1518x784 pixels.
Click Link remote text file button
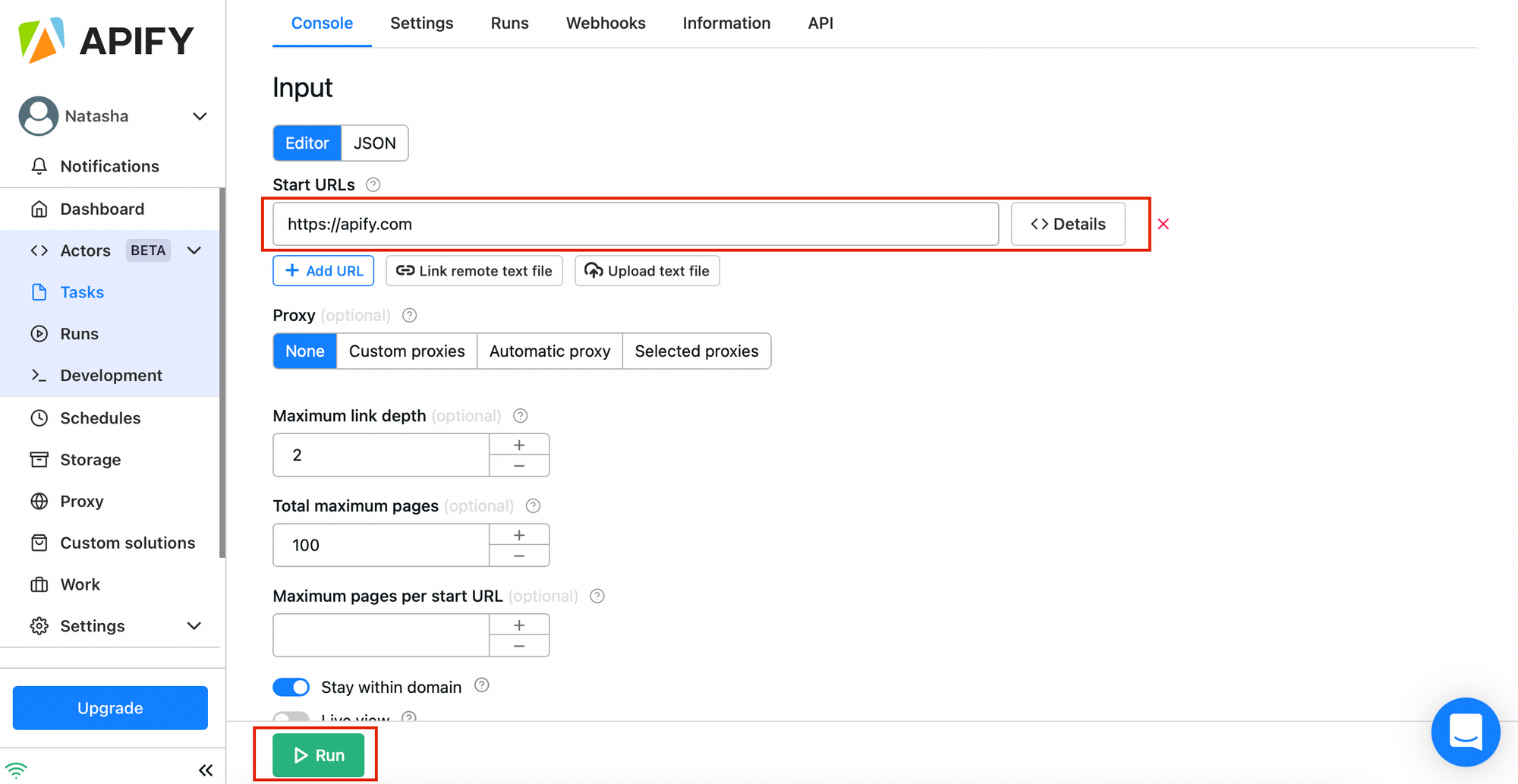[474, 271]
